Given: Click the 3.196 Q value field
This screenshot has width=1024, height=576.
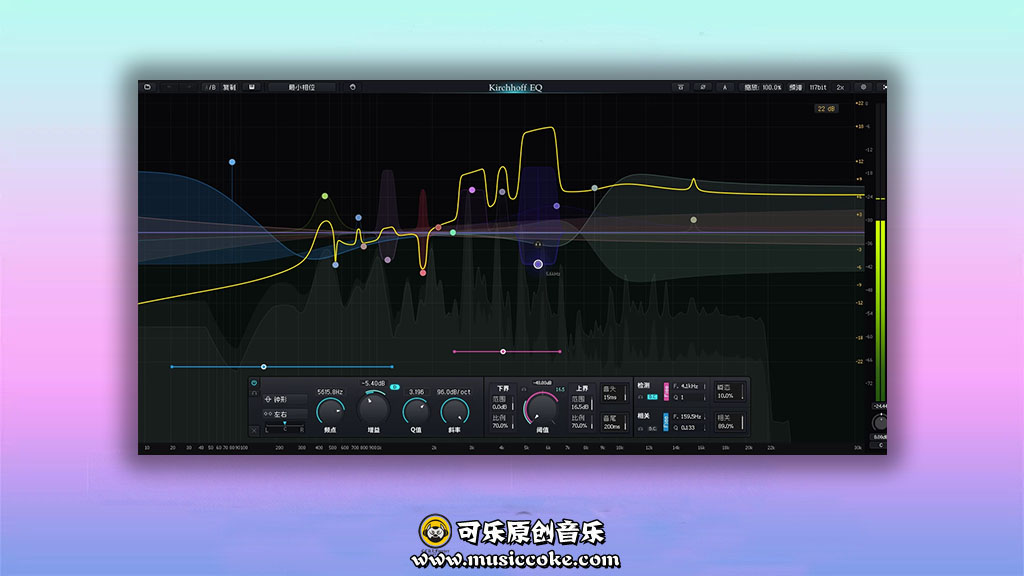Looking at the screenshot, I should pos(416,392).
